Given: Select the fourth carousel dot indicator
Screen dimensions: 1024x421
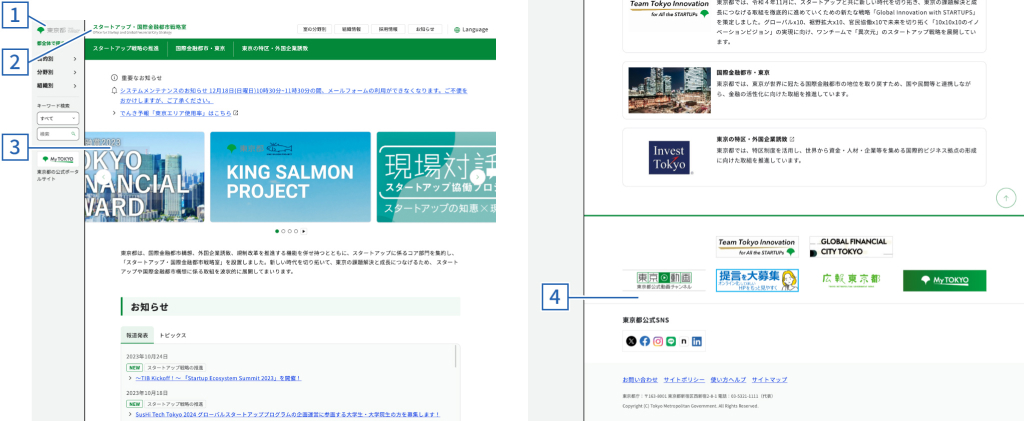Looking at the screenshot, I should (296, 231).
